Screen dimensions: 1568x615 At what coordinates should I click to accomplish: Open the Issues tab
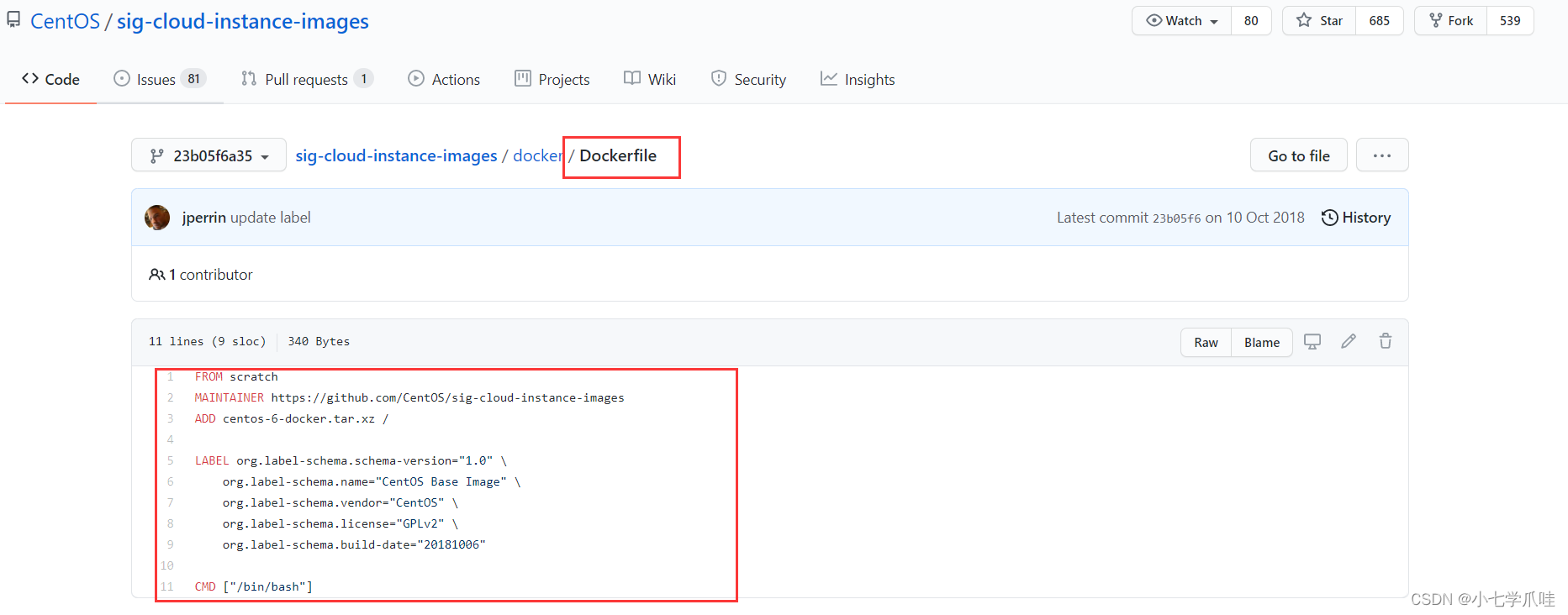(x=160, y=79)
